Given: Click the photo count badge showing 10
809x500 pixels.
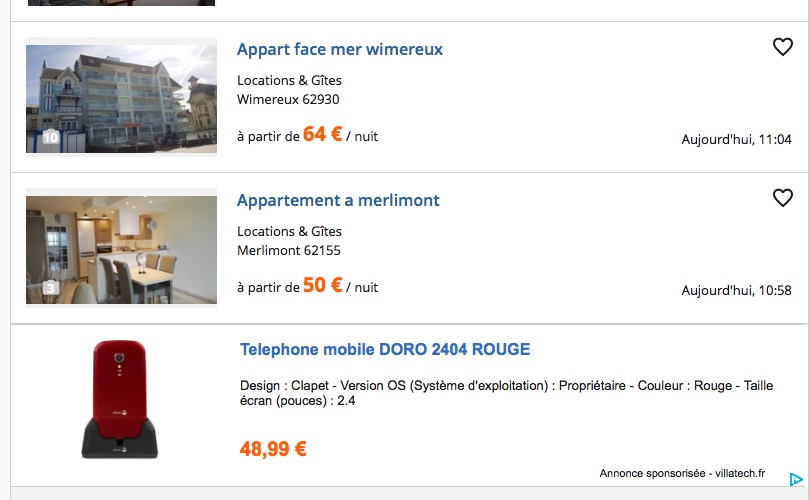Looking at the screenshot, I should click(51, 137).
